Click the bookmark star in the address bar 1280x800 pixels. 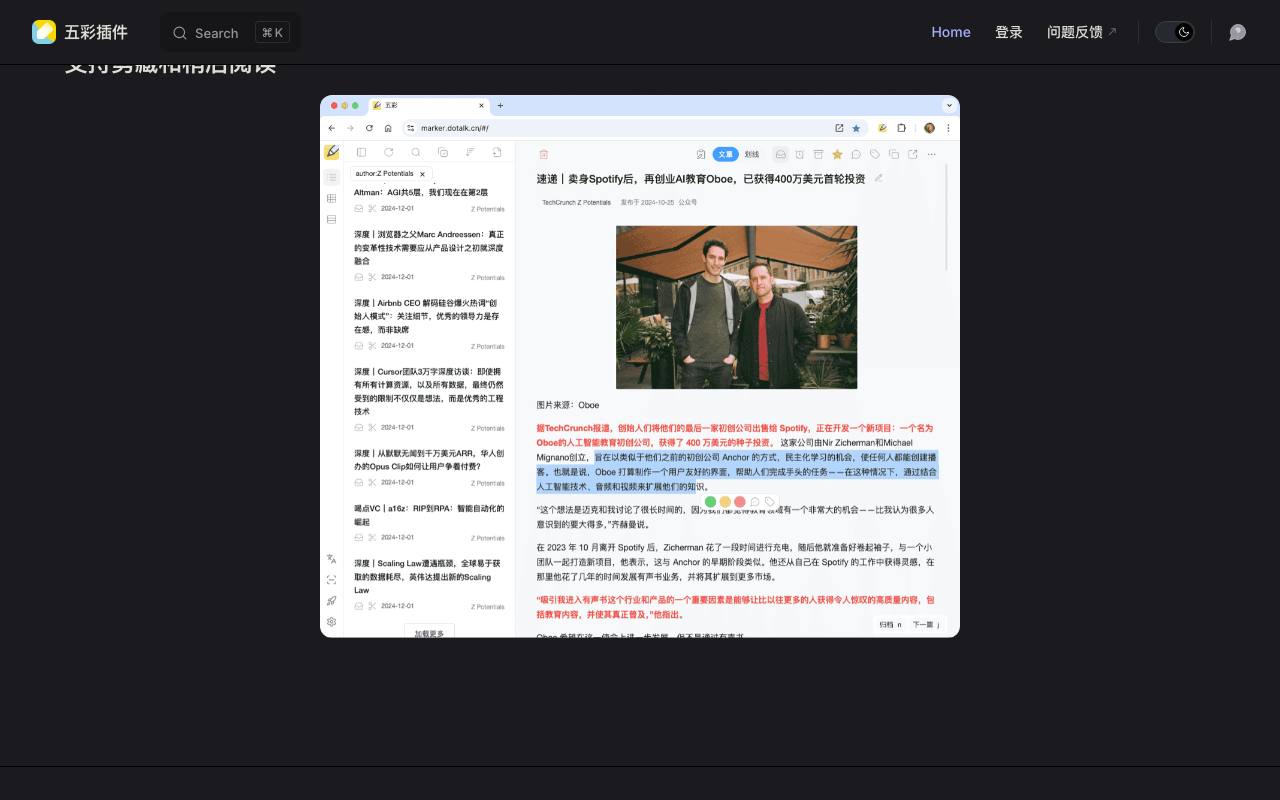click(x=856, y=128)
